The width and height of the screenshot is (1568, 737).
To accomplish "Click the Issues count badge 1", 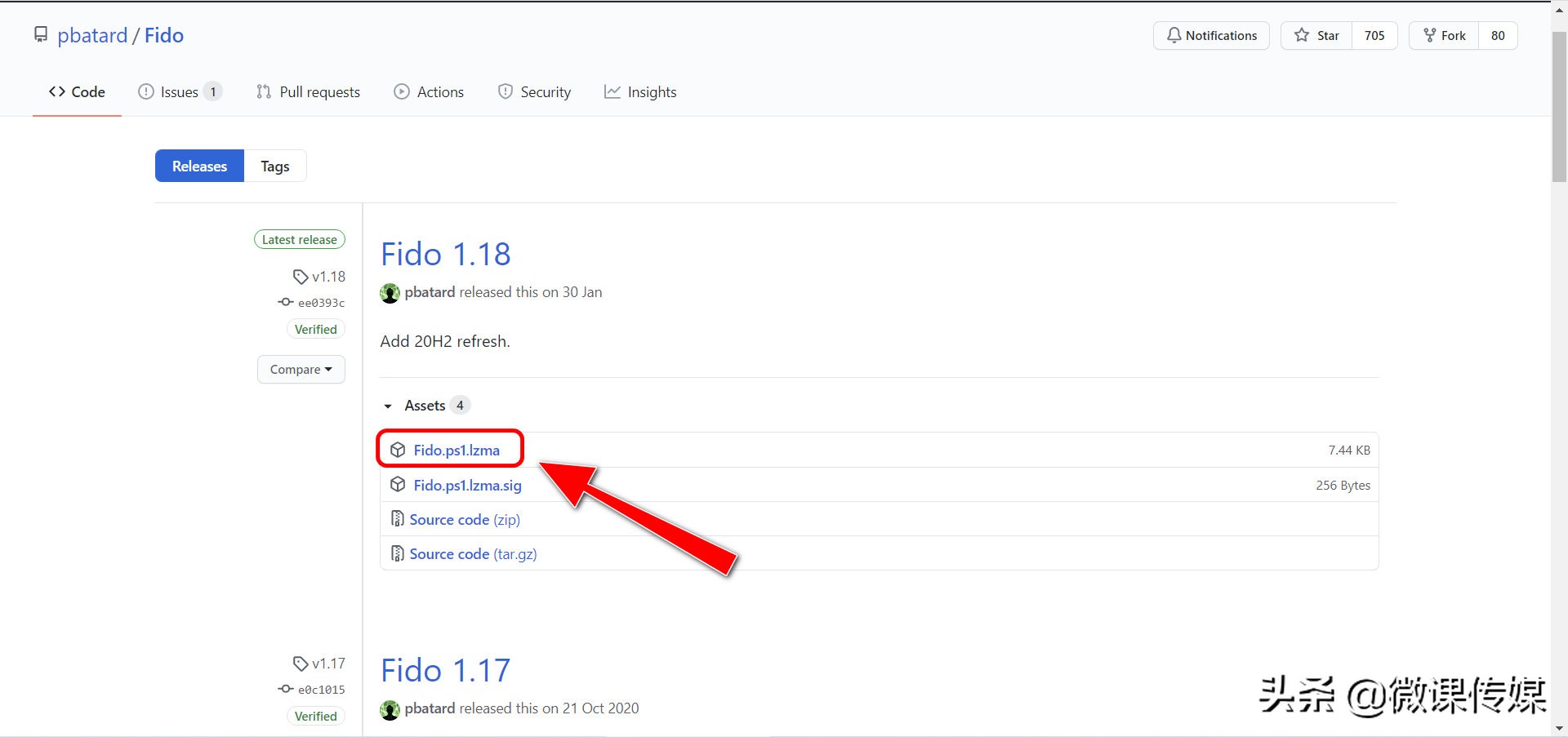I will click(x=213, y=92).
